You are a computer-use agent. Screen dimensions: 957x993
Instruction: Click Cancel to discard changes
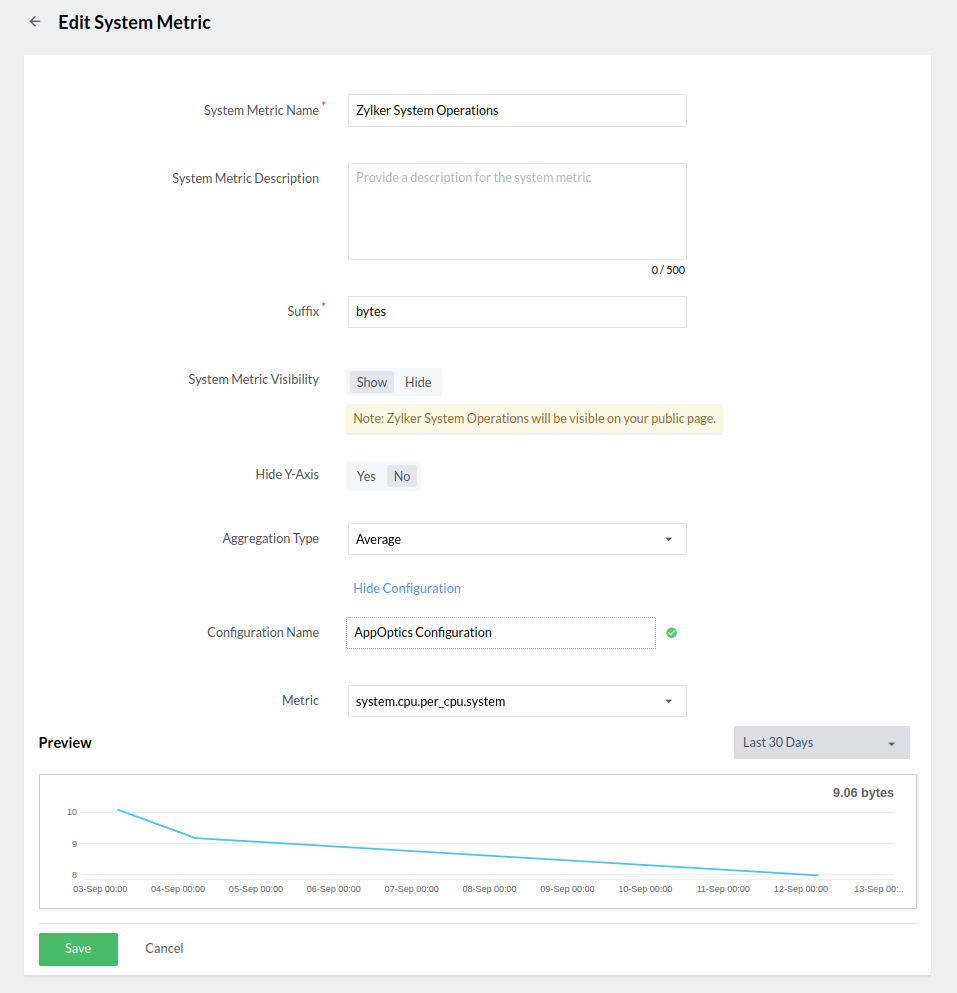164,948
